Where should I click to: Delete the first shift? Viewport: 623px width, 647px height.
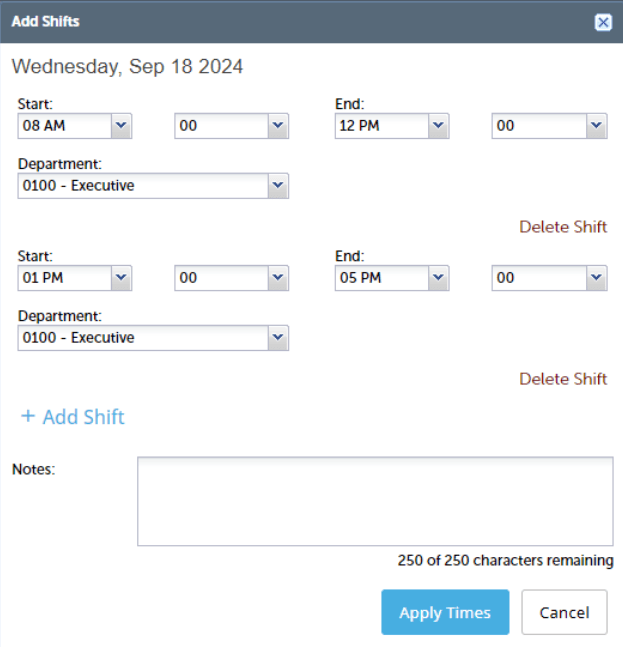(563, 227)
